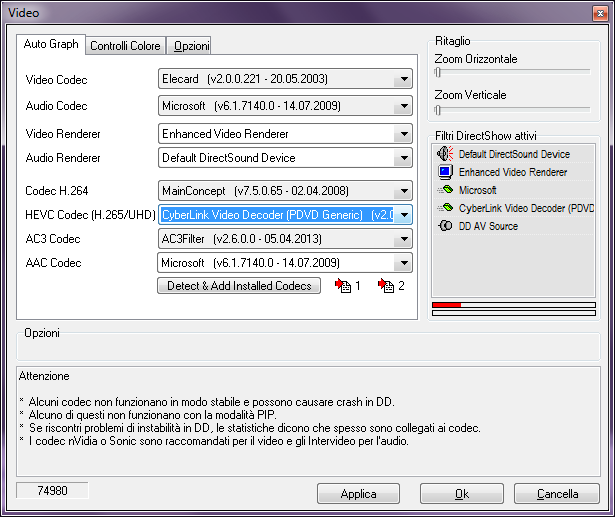Click the 'Ritaglio' group label
The height and width of the screenshot is (517, 615).
click(453, 41)
